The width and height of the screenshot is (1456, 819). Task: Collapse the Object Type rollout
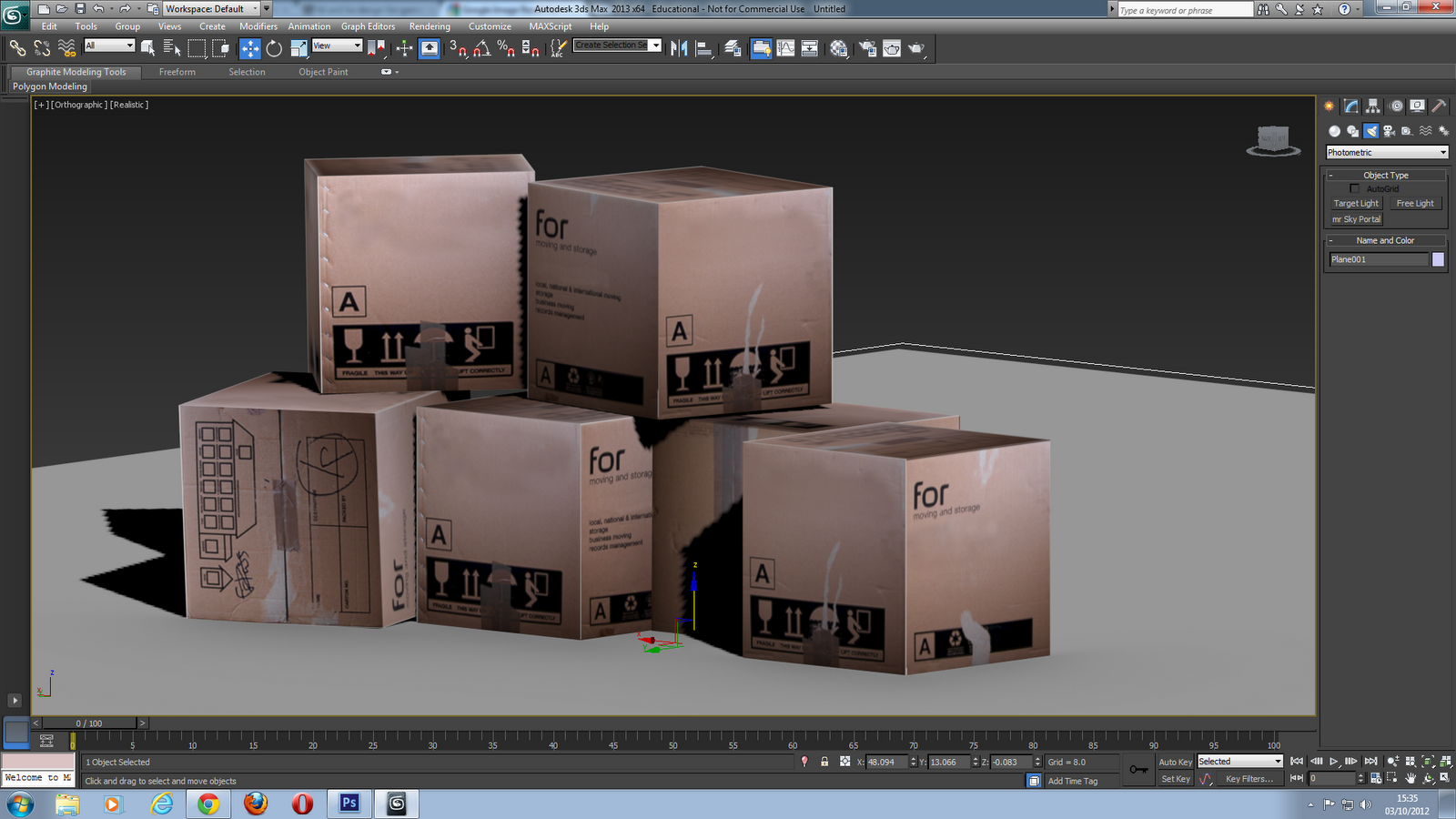pyautogui.click(x=1385, y=175)
